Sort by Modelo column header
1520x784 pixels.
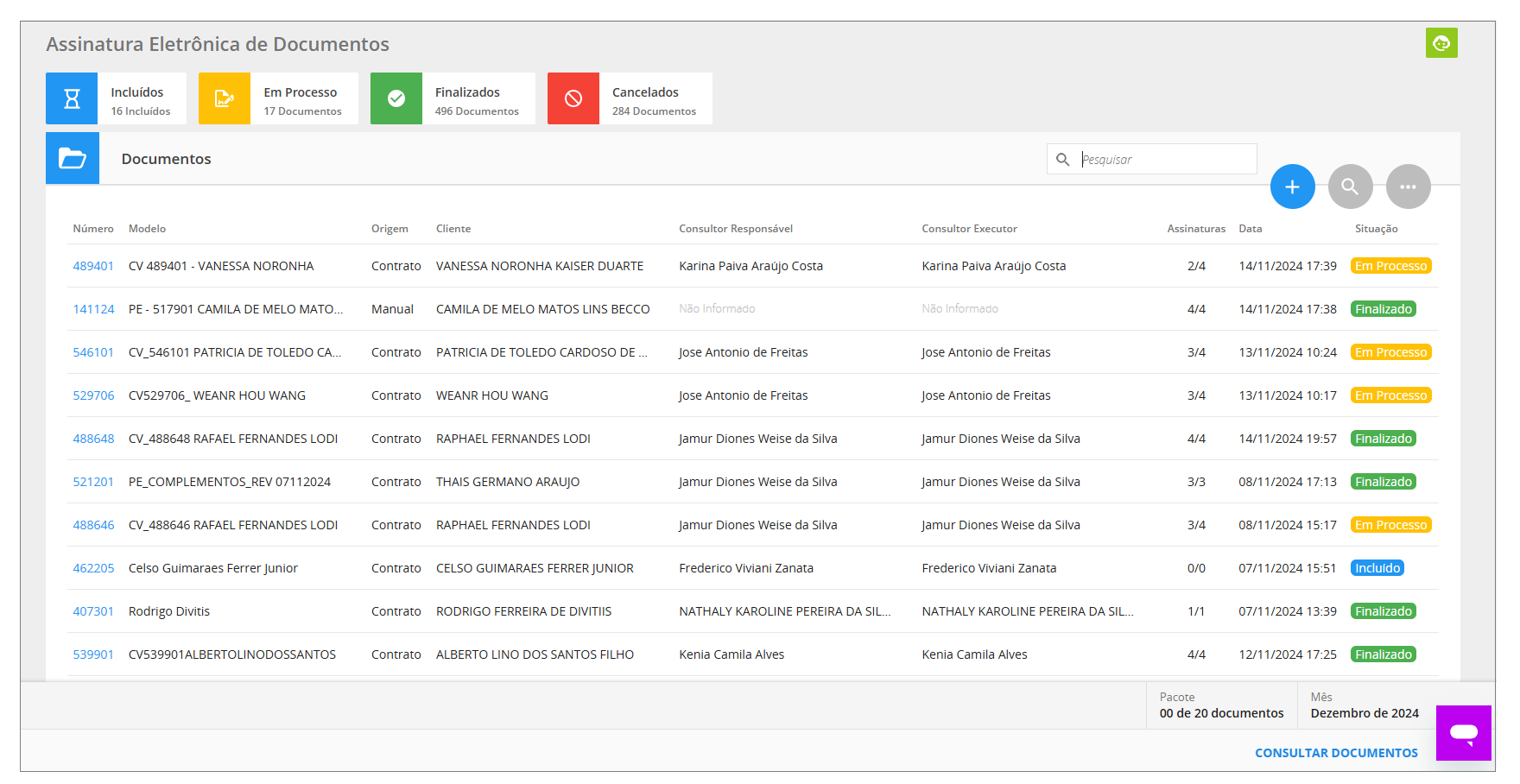pos(147,229)
